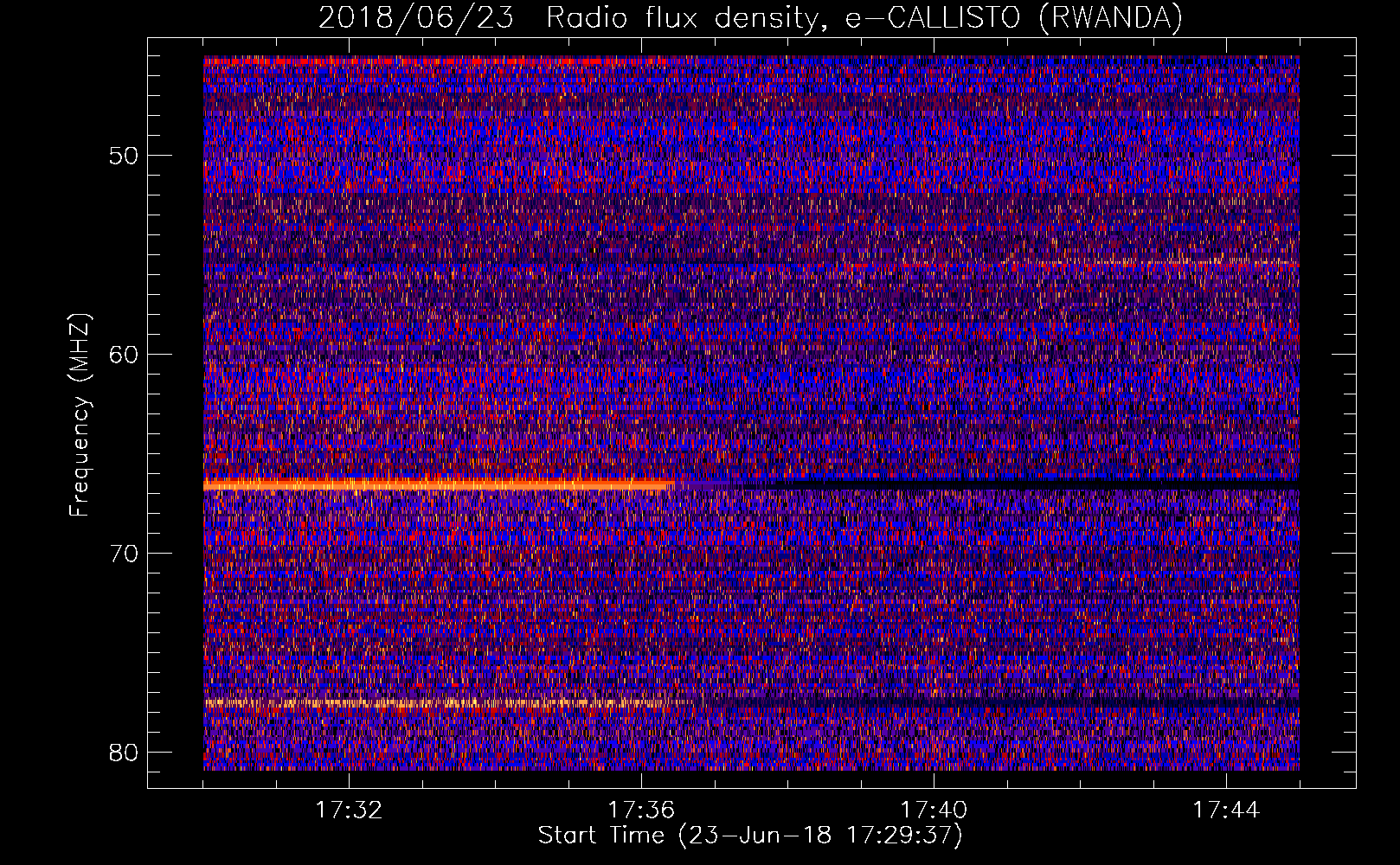The height and width of the screenshot is (865, 1400).
Task: Click the 17:32 time tick label
Action: [349, 811]
